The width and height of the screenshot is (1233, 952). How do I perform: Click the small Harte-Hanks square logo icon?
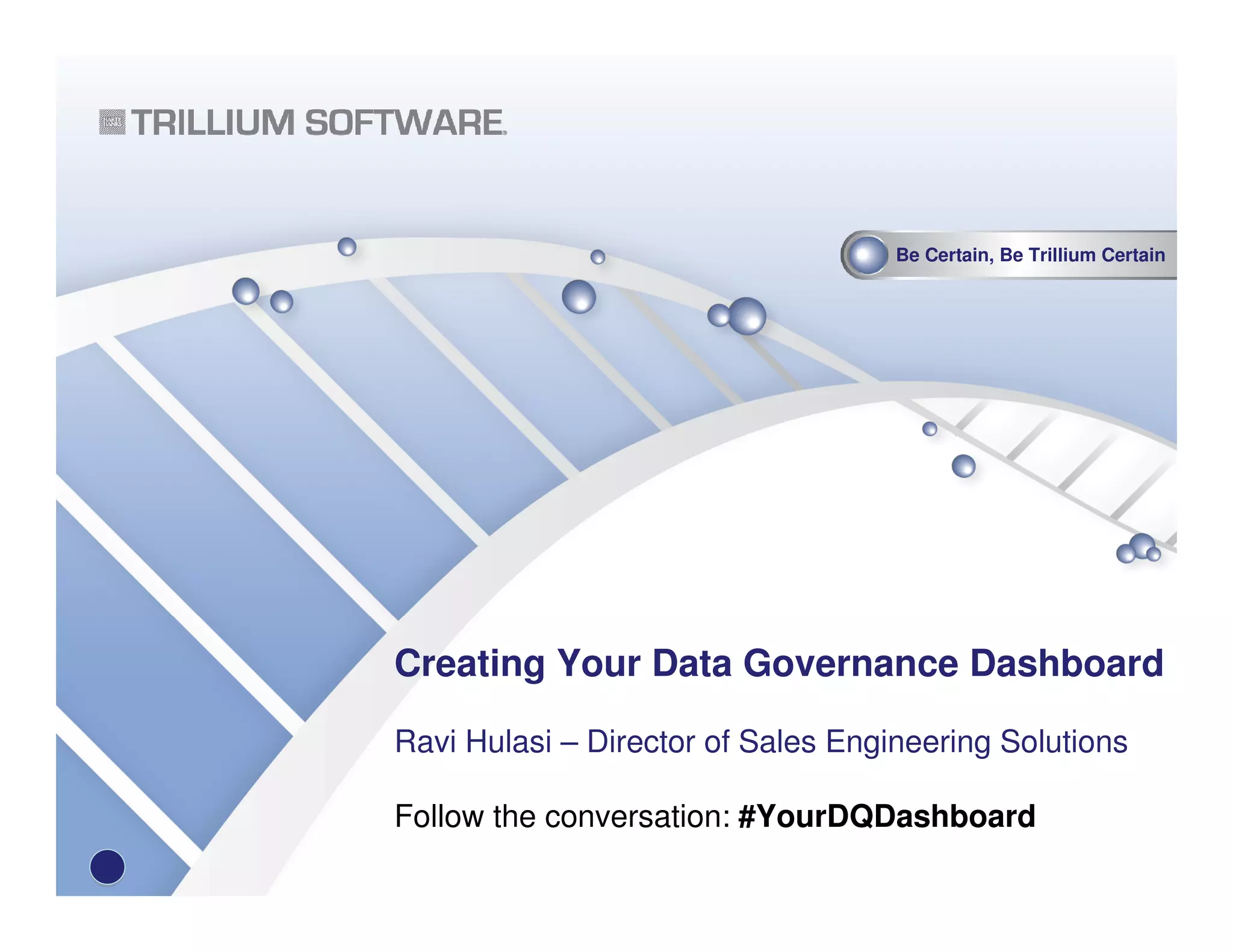click(x=112, y=122)
